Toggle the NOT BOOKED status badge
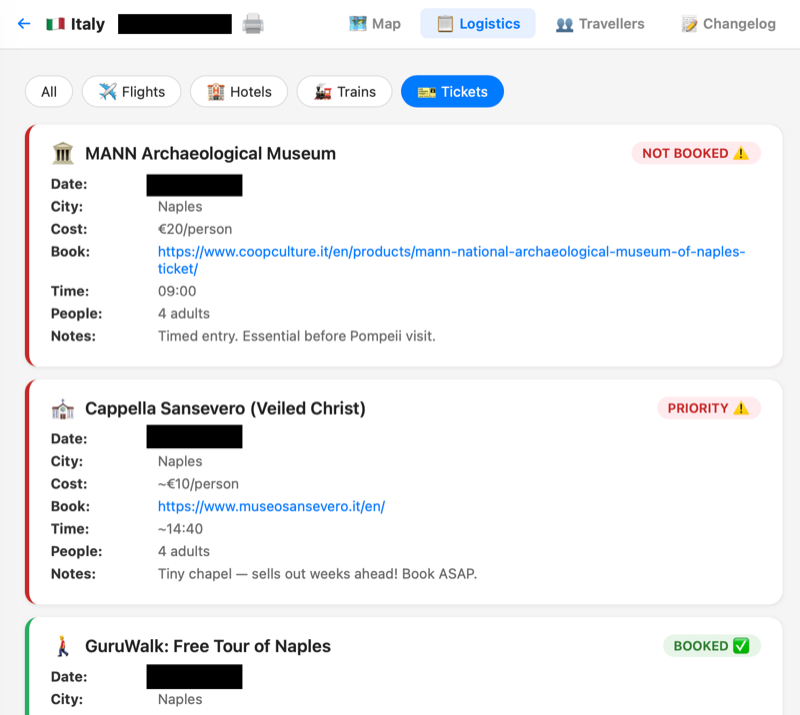800x715 pixels. click(695, 153)
